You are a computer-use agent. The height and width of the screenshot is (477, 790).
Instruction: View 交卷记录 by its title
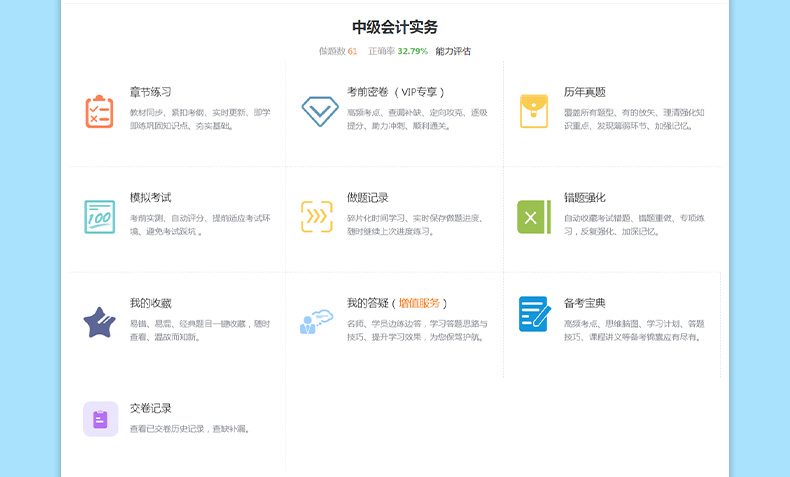151,408
